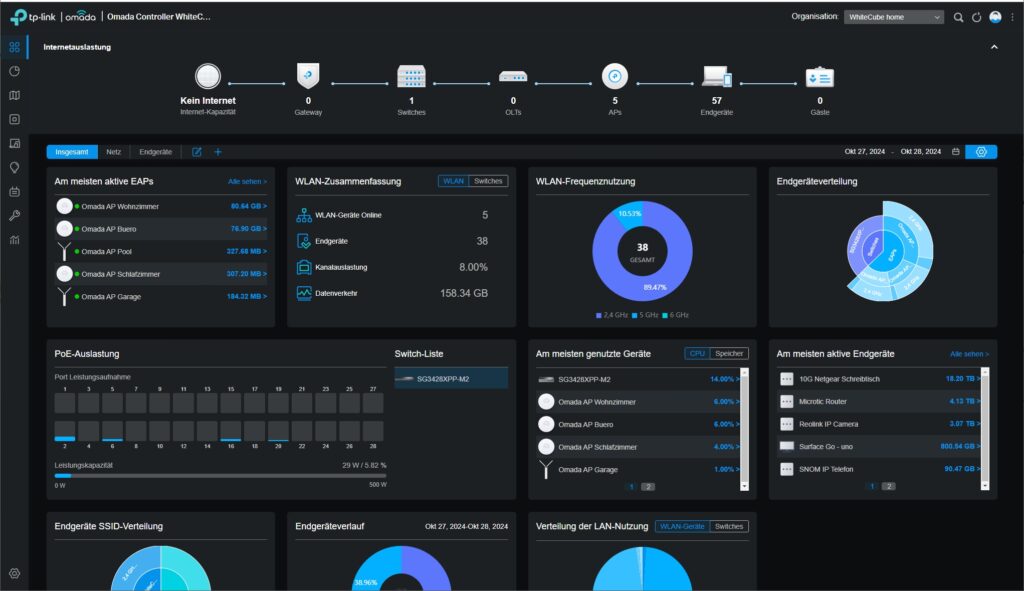Open the user account avatar
Image resolution: width=1024 pixels, height=591 pixels.
(995, 17)
